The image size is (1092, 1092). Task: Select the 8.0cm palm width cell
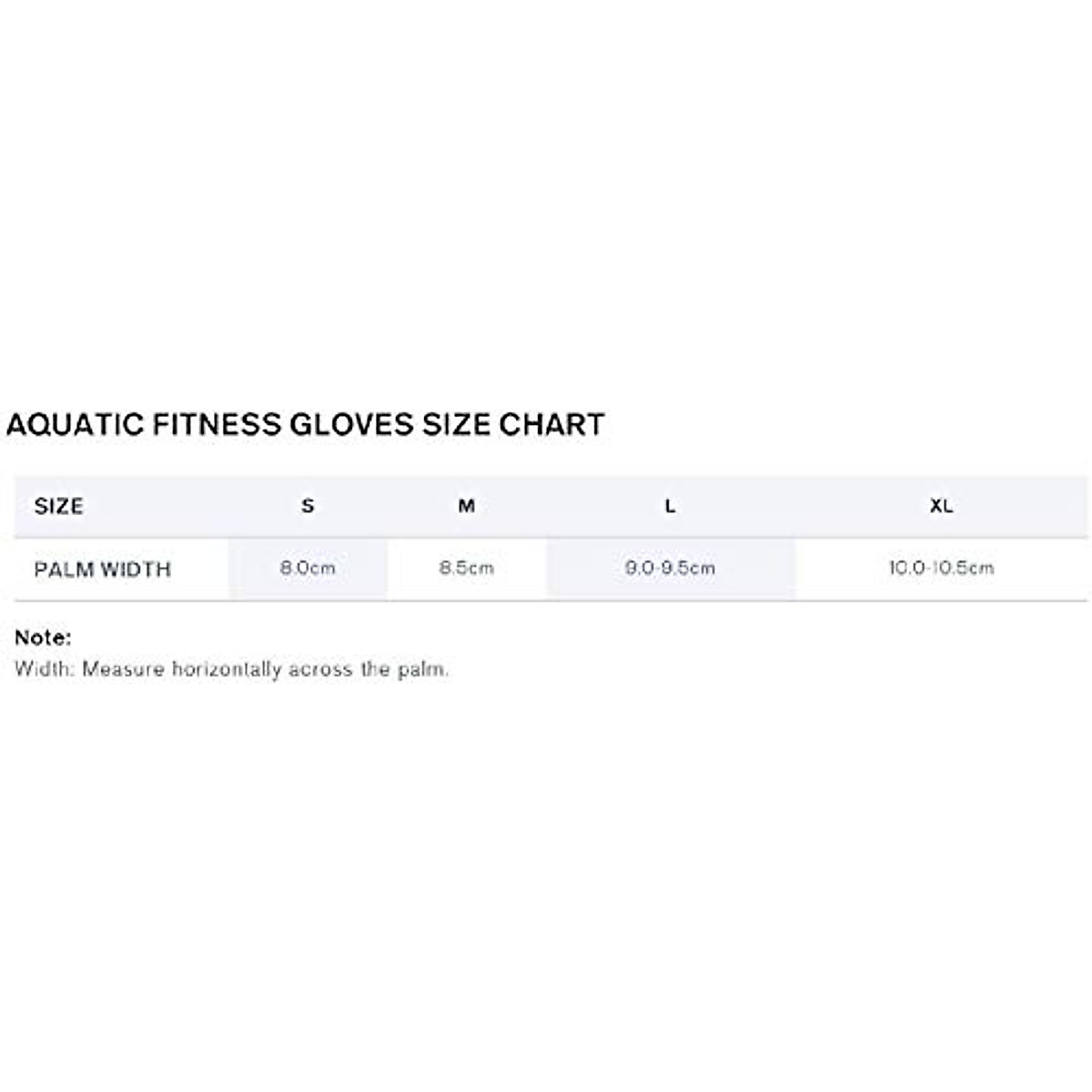(308, 568)
